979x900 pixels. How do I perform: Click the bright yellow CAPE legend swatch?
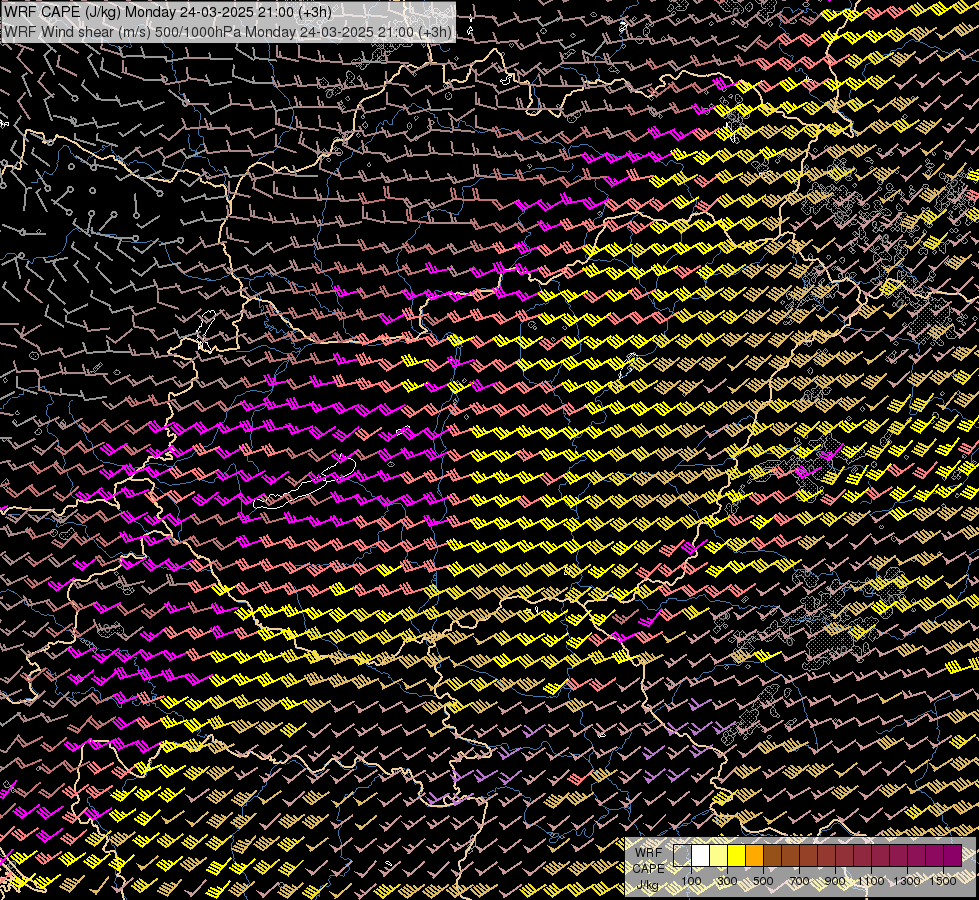(x=737, y=856)
